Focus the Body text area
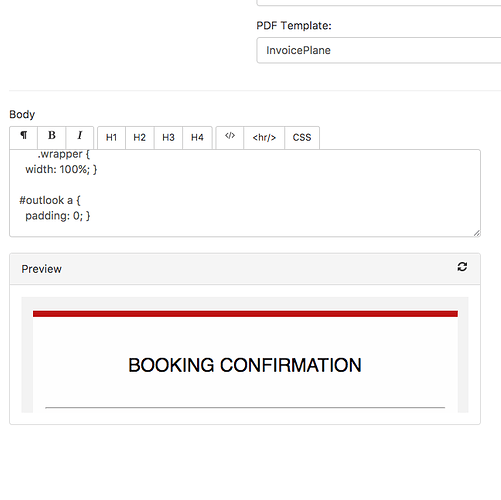 point(245,193)
